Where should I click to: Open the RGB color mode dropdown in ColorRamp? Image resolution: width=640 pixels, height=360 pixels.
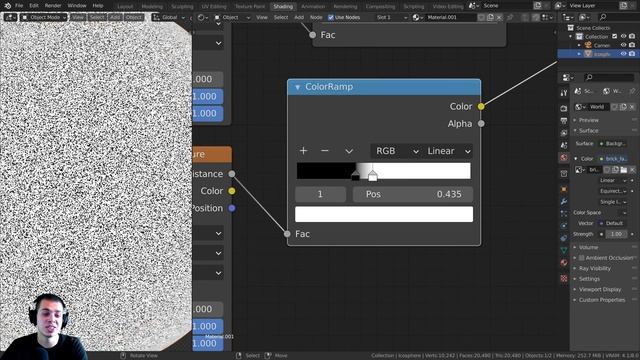pos(396,151)
